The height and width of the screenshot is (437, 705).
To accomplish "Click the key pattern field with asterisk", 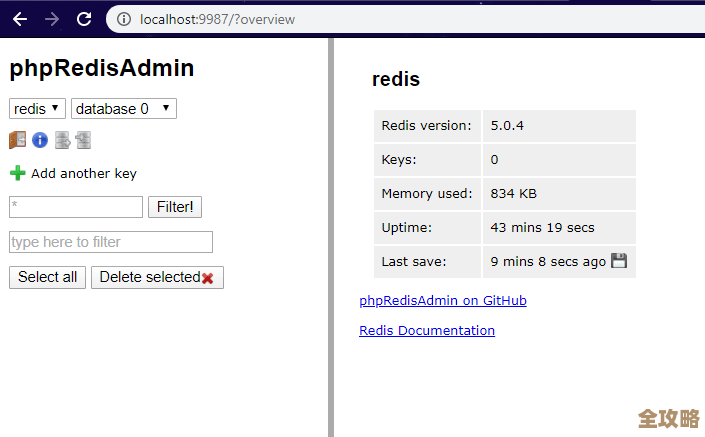I will coord(76,207).
